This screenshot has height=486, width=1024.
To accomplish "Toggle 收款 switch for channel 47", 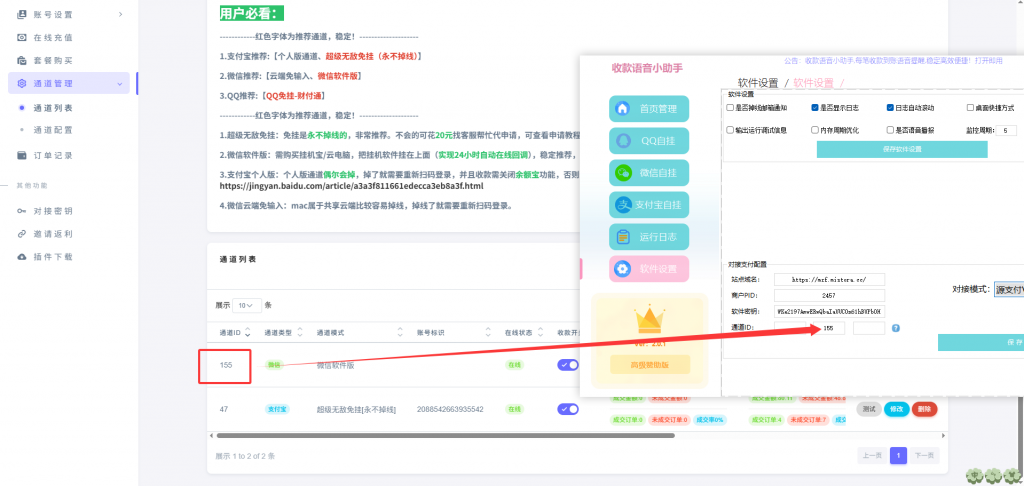I will tap(568, 409).
